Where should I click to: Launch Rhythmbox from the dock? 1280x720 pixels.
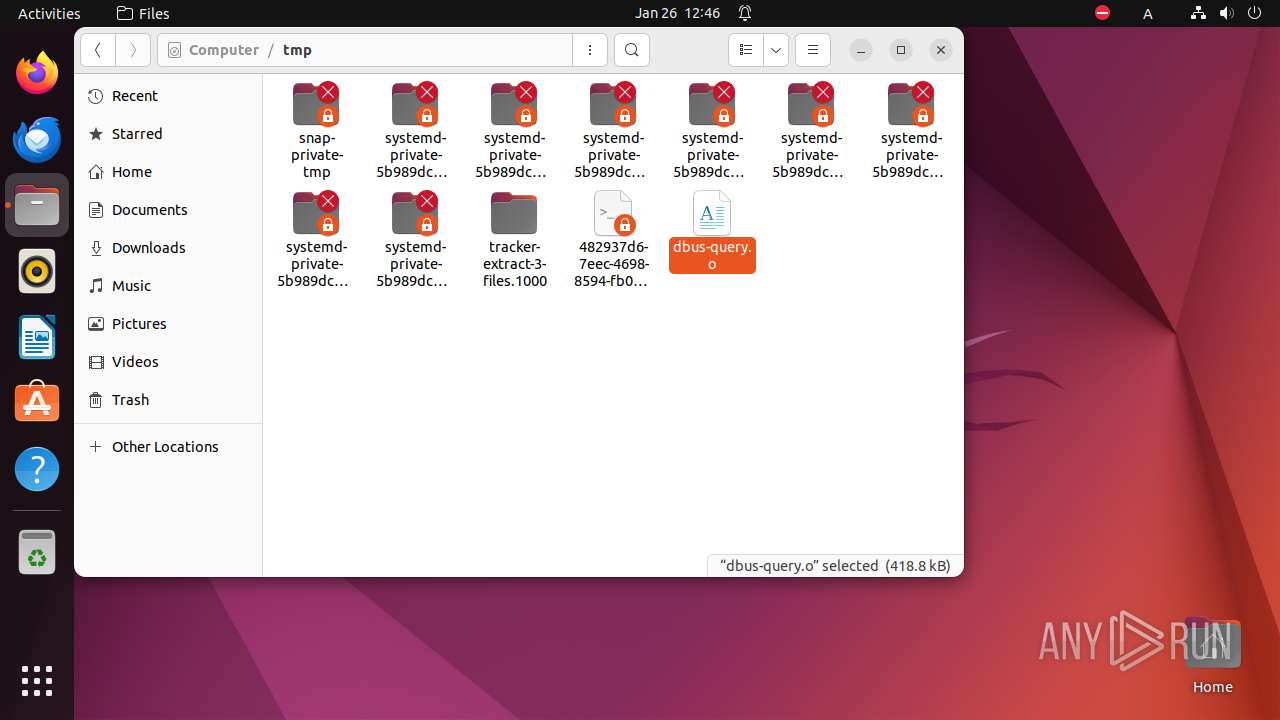(x=37, y=271)
